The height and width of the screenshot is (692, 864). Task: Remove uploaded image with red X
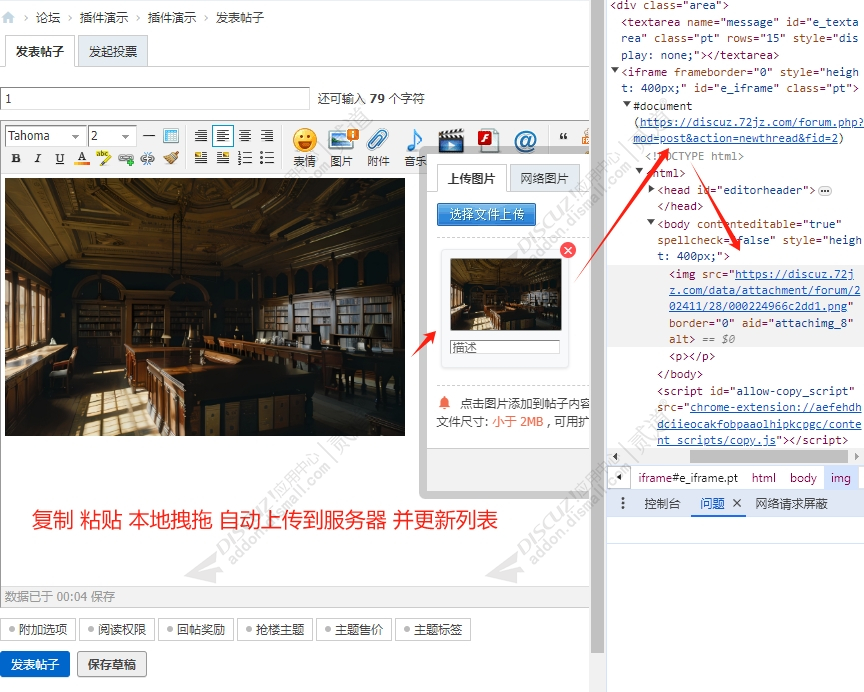[x=568, y=250]
